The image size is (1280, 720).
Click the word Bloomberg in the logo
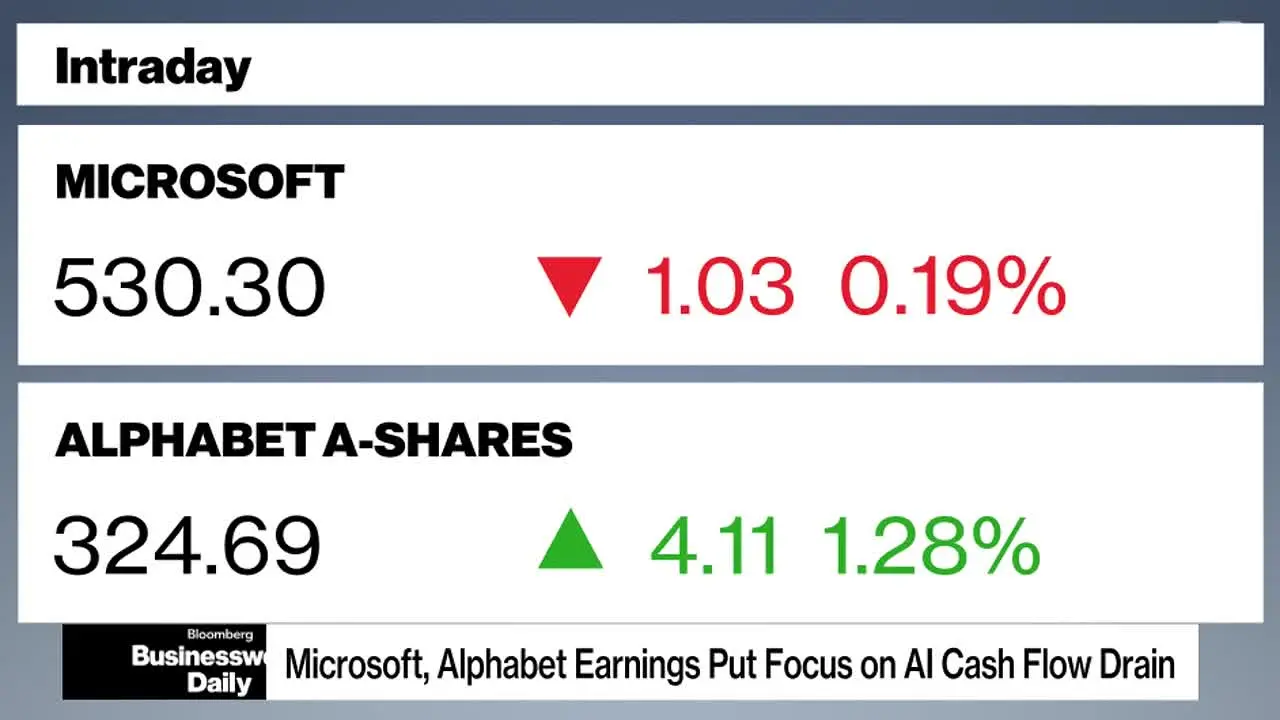click(x=220, y=634)
